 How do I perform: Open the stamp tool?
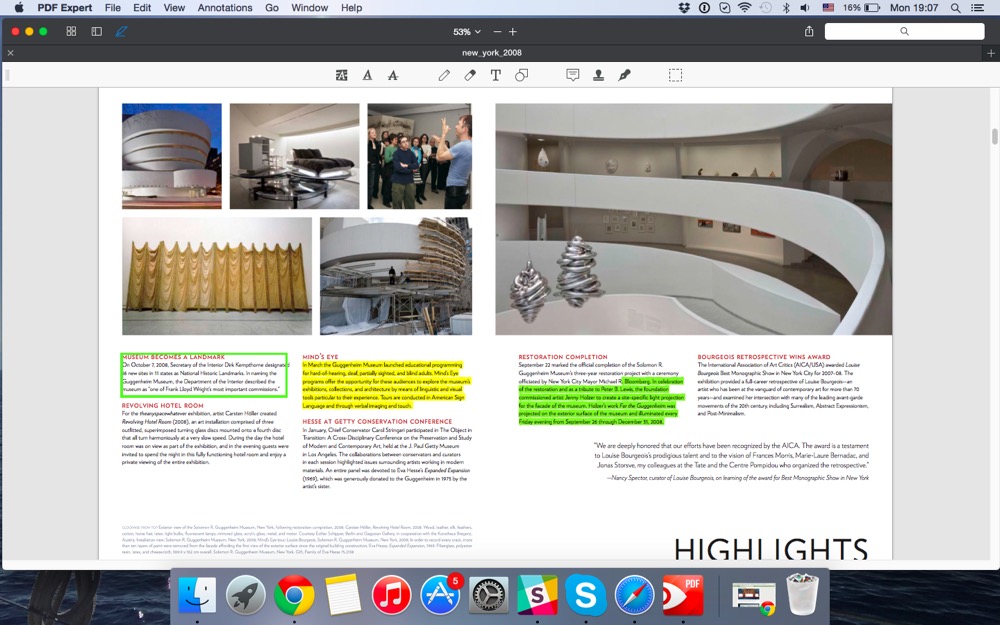[598, 75]
